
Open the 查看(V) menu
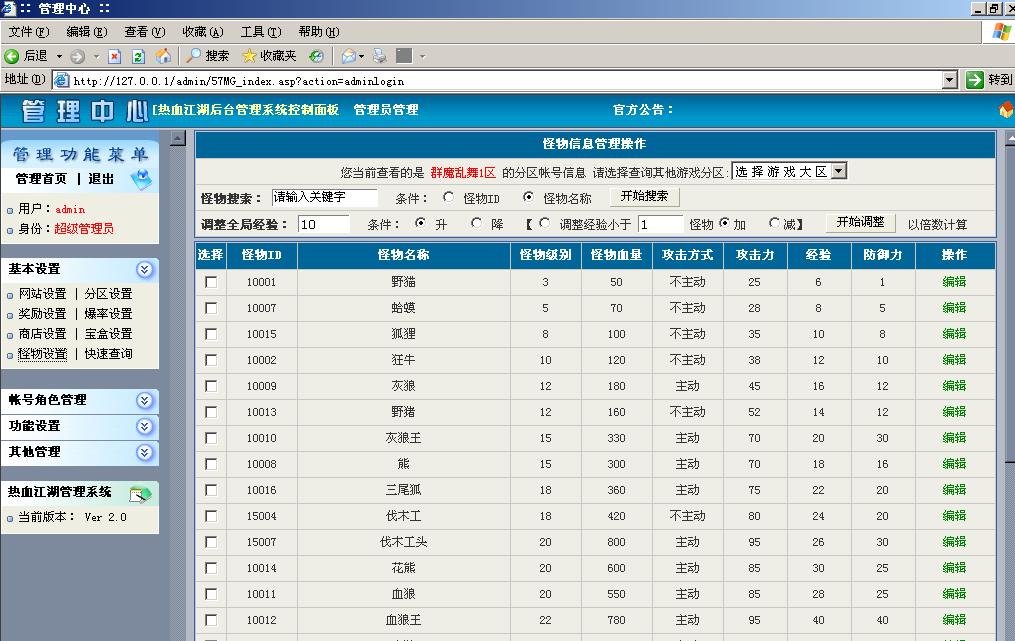coord(144,32)
